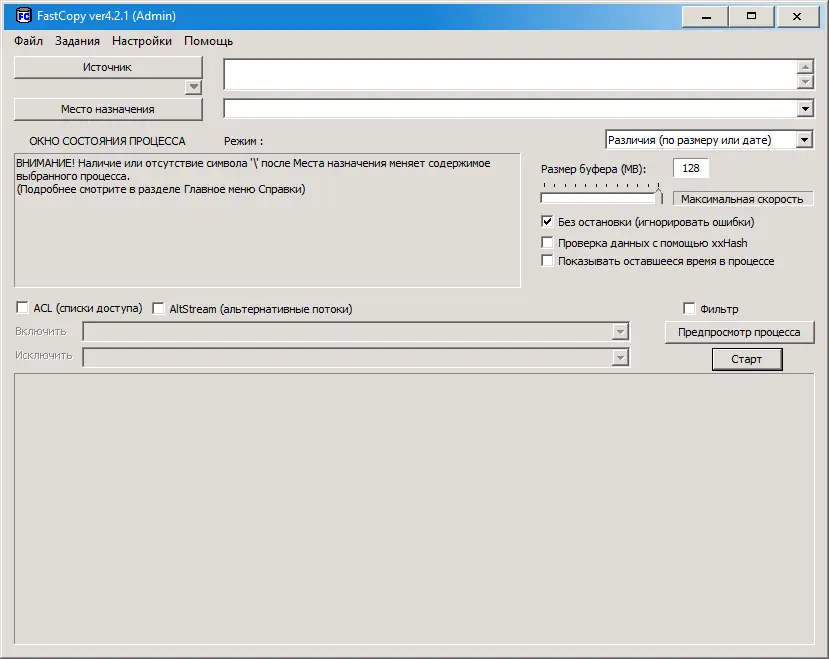Click the Старт button
Image resolution: width=829 pixels, height=659 pixels.
pos(747,359)
